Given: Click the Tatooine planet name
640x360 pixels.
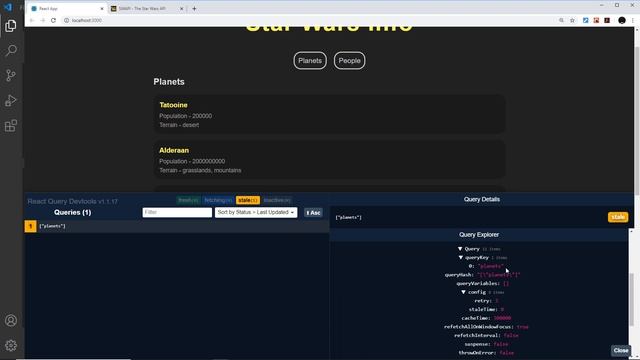Looking at the screenshot, I should point(173,105).
